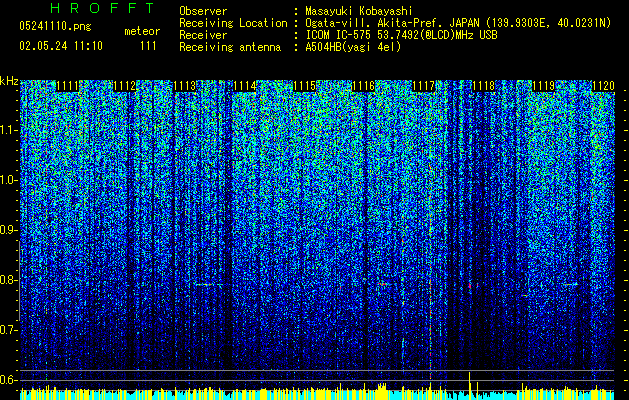Click the 0.9 frequency axis label
Viewport: 629px width, 400px height.
point(8,230)
